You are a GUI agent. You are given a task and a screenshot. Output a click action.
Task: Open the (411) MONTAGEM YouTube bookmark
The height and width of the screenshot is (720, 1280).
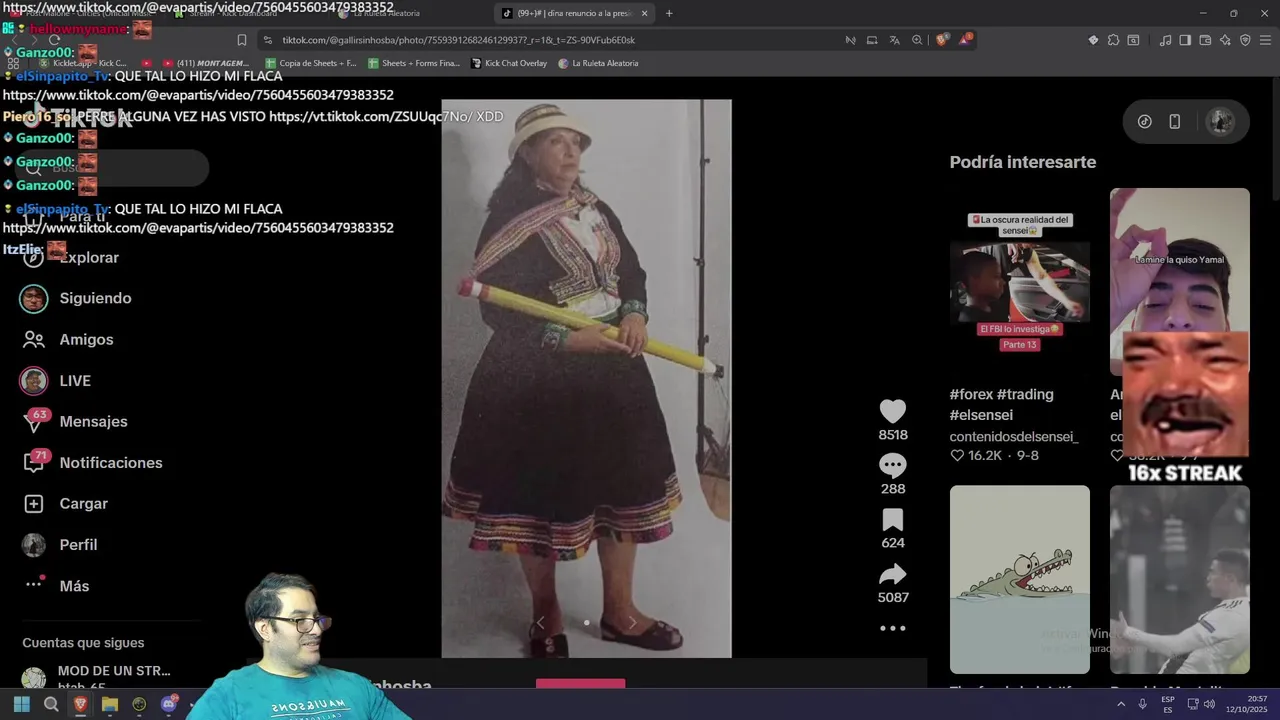pyautogui.click(x=205, y=63)
